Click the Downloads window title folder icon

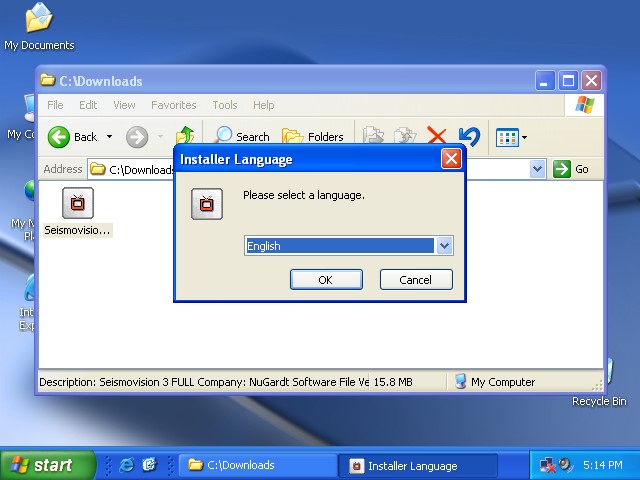coord(47,80)
